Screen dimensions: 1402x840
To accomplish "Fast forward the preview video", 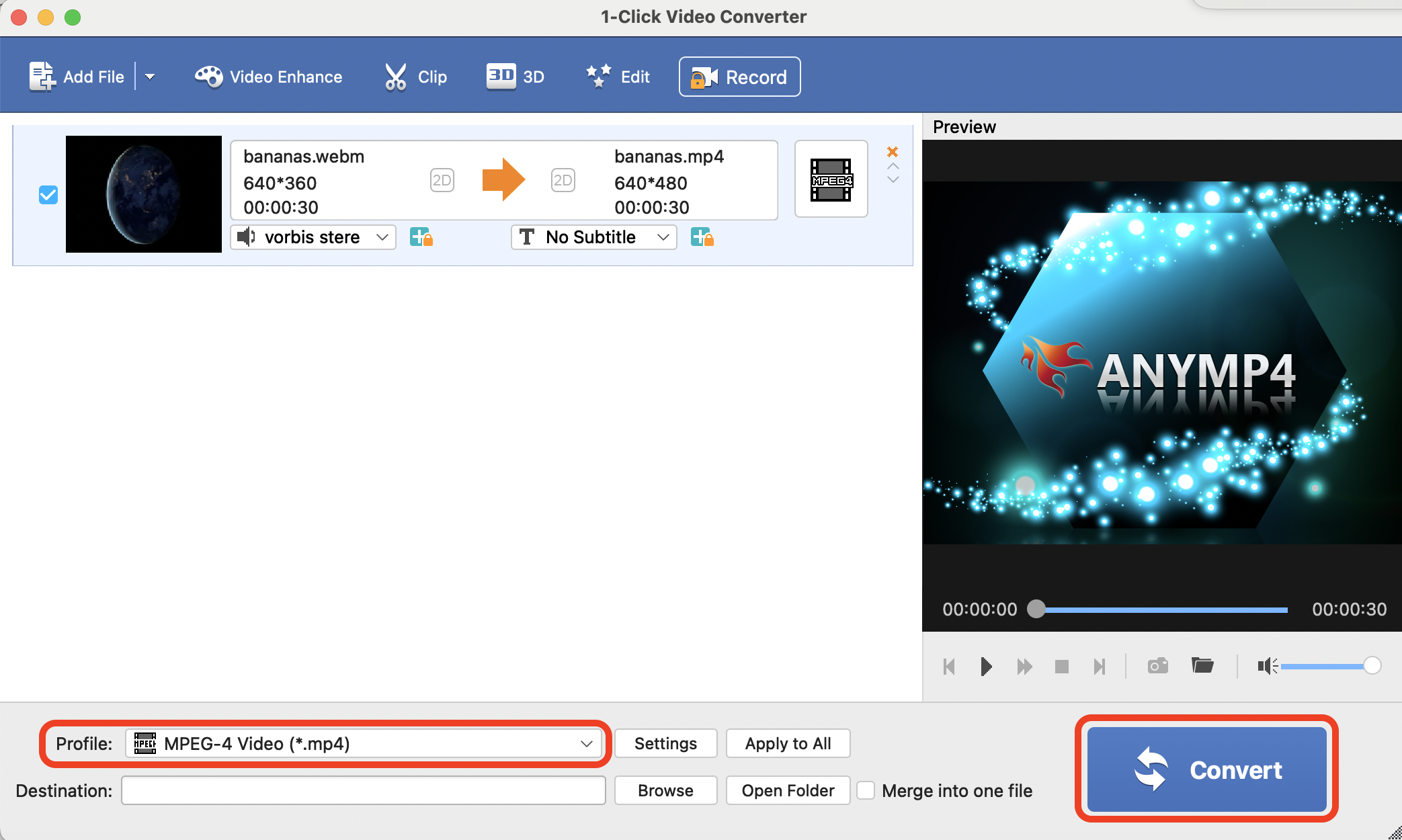I will [x=1024, y=667].
